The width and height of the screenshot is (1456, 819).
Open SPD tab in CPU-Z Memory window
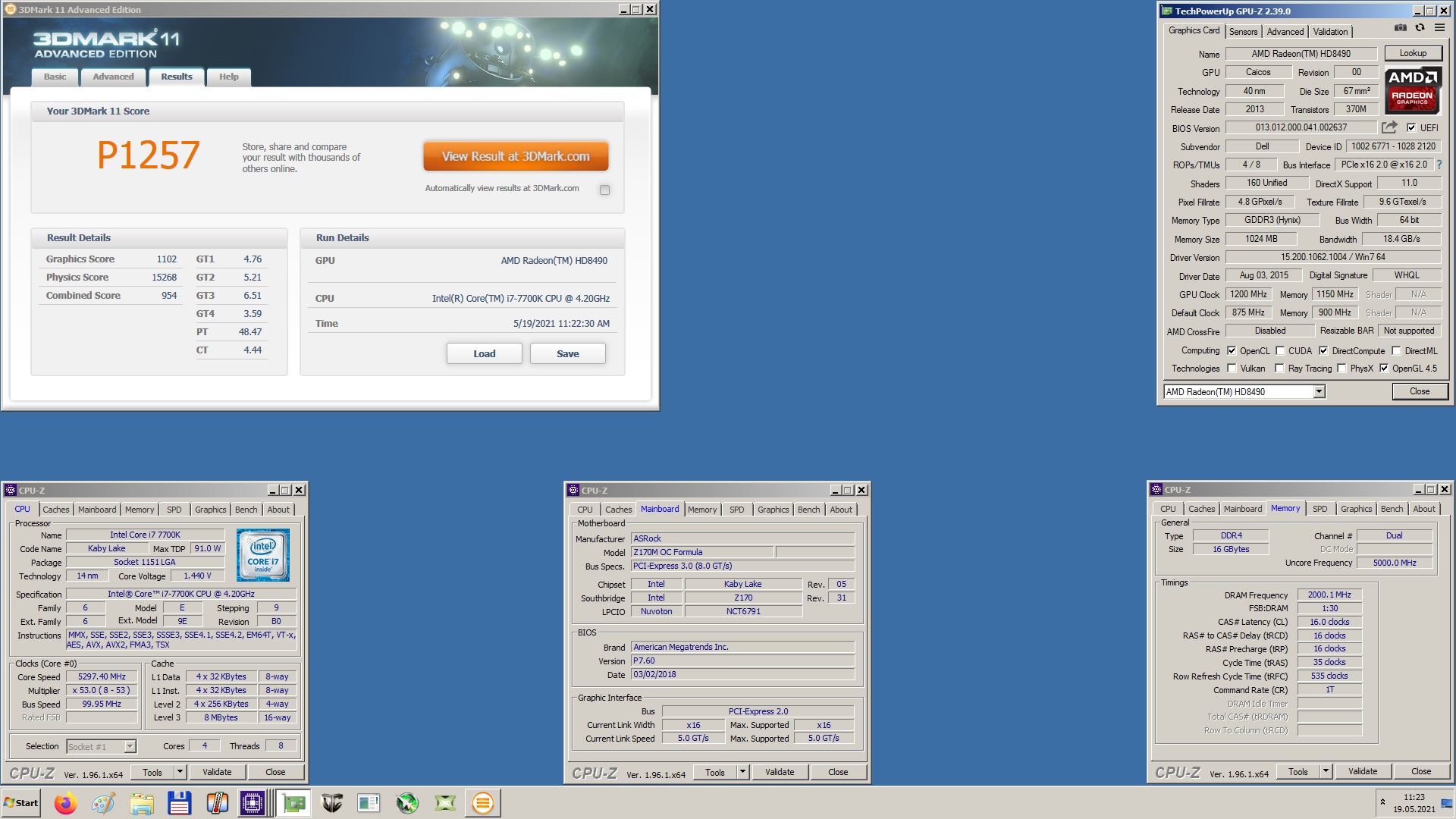point(1319,509)
